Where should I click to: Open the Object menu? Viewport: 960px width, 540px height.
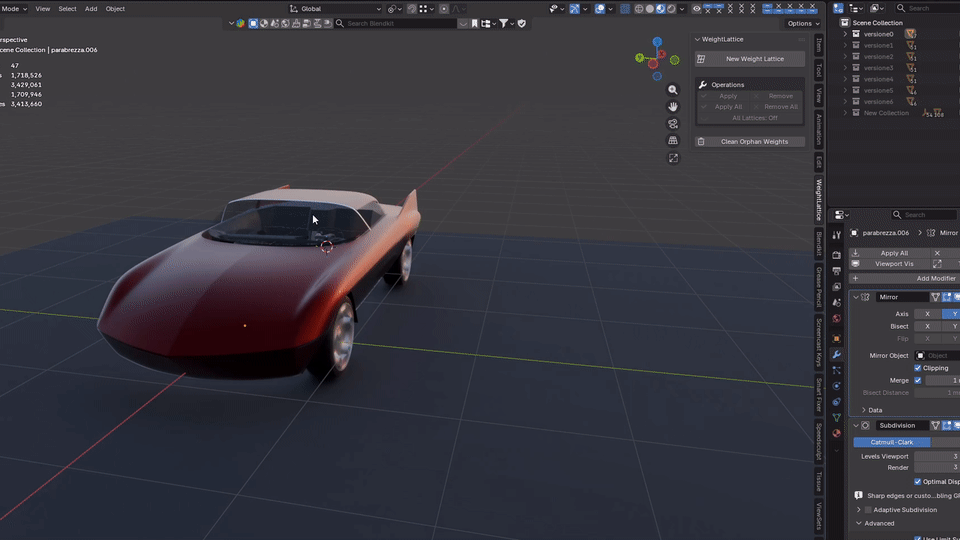pyautogui.click(x=115, y=9)
